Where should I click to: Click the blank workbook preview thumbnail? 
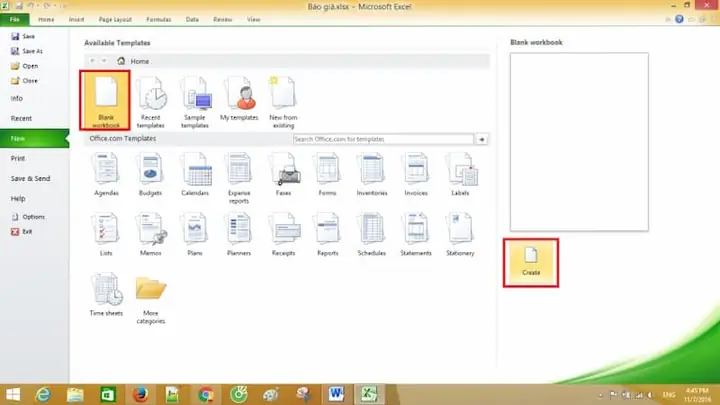579,142
